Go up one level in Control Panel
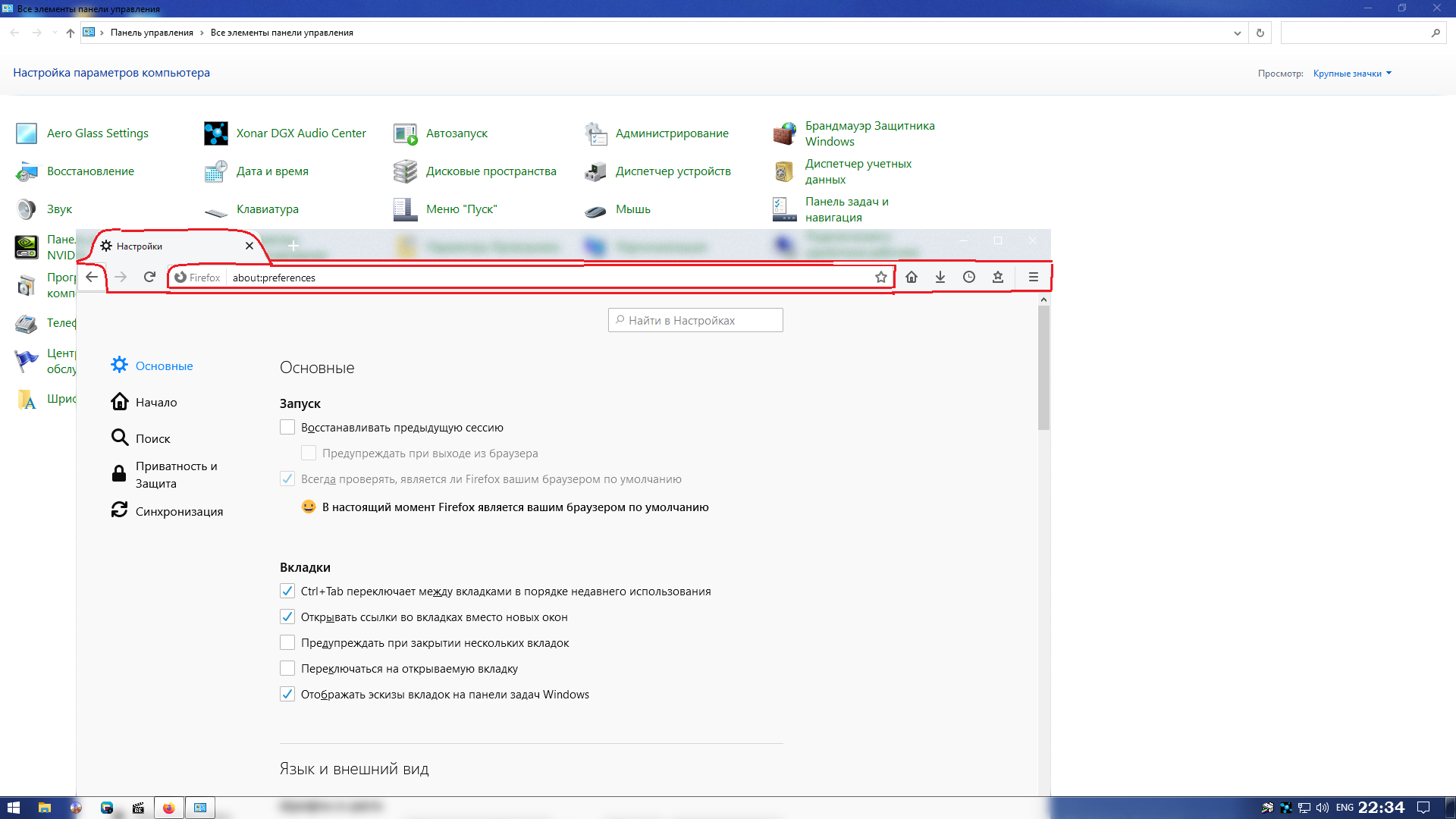 pyautogui.click(x=71, y=33)
